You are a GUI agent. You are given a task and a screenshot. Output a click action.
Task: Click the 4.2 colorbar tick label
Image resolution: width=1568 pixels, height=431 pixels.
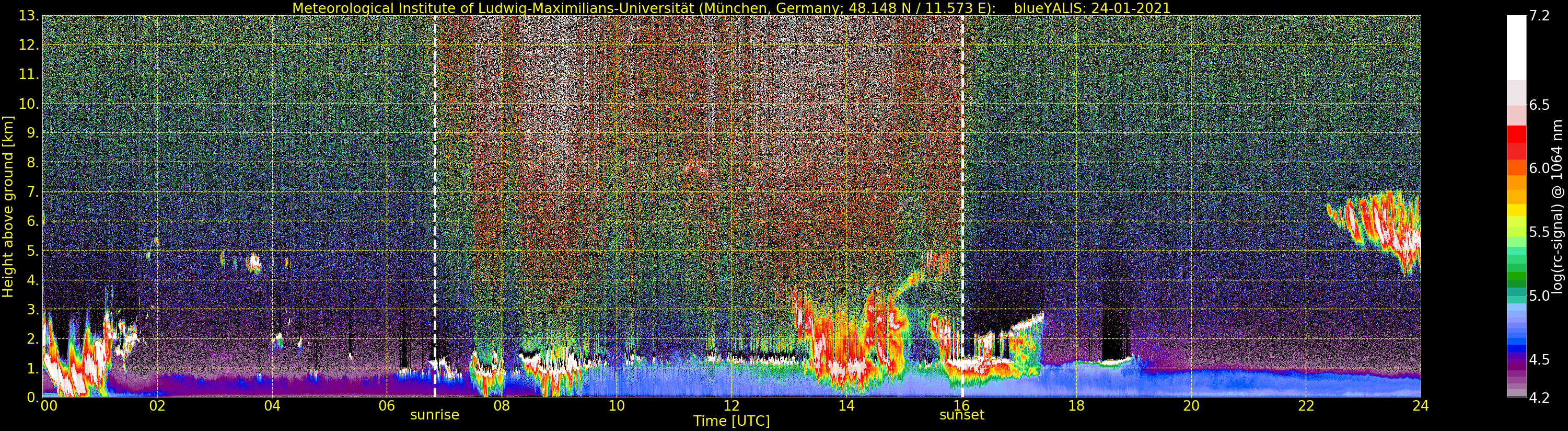click(x=1539, y=398)
